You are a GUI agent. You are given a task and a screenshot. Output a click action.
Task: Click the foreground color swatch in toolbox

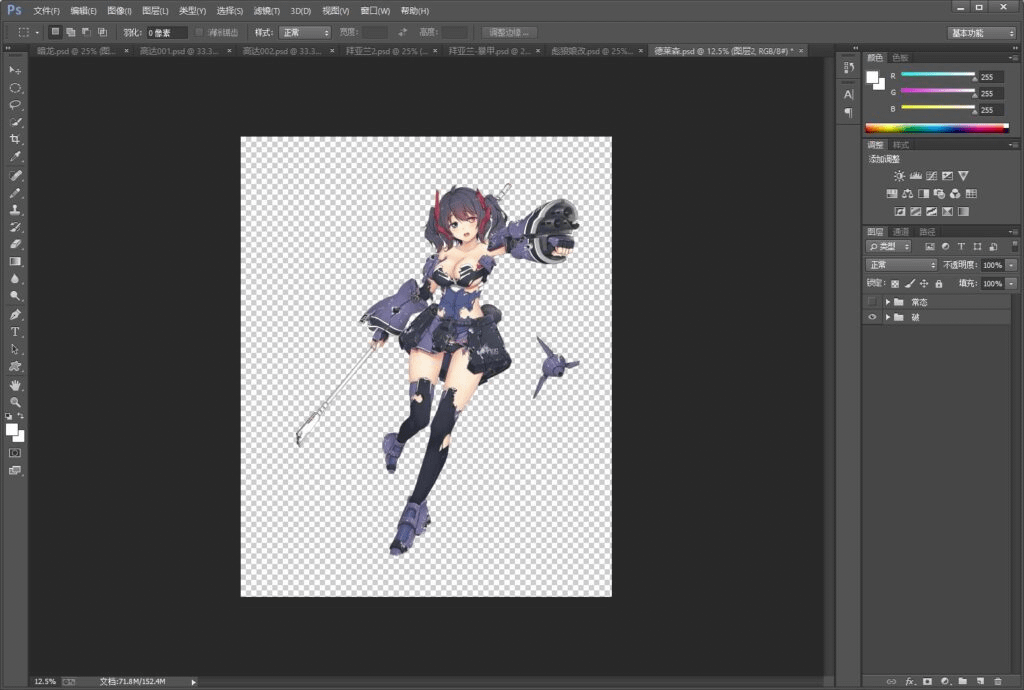12,430
